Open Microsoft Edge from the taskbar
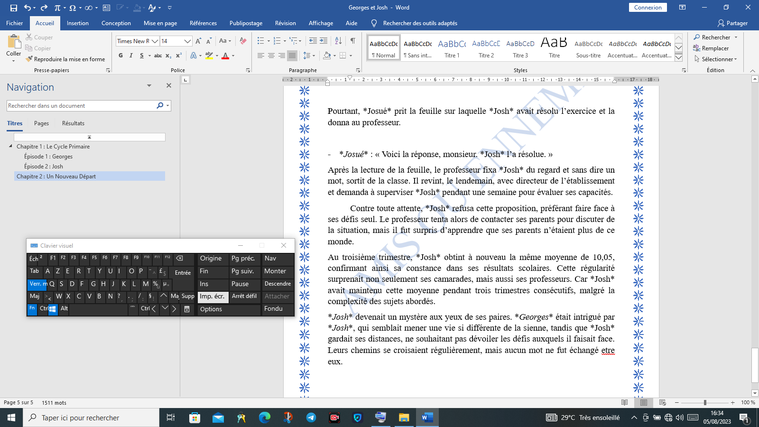759x427 pixels. (265, 417)
